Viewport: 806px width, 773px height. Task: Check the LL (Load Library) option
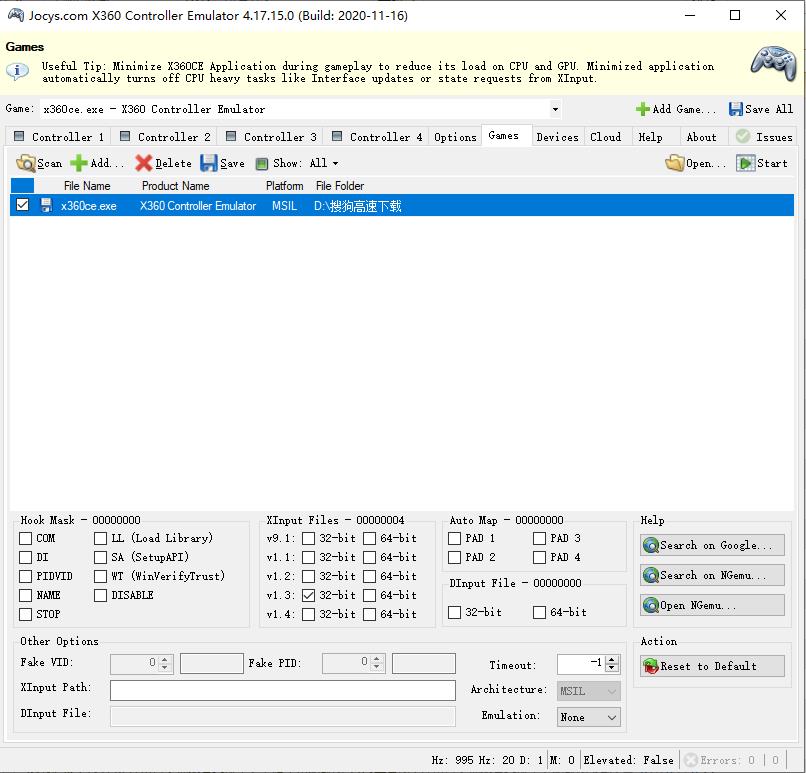pos(100,538)
